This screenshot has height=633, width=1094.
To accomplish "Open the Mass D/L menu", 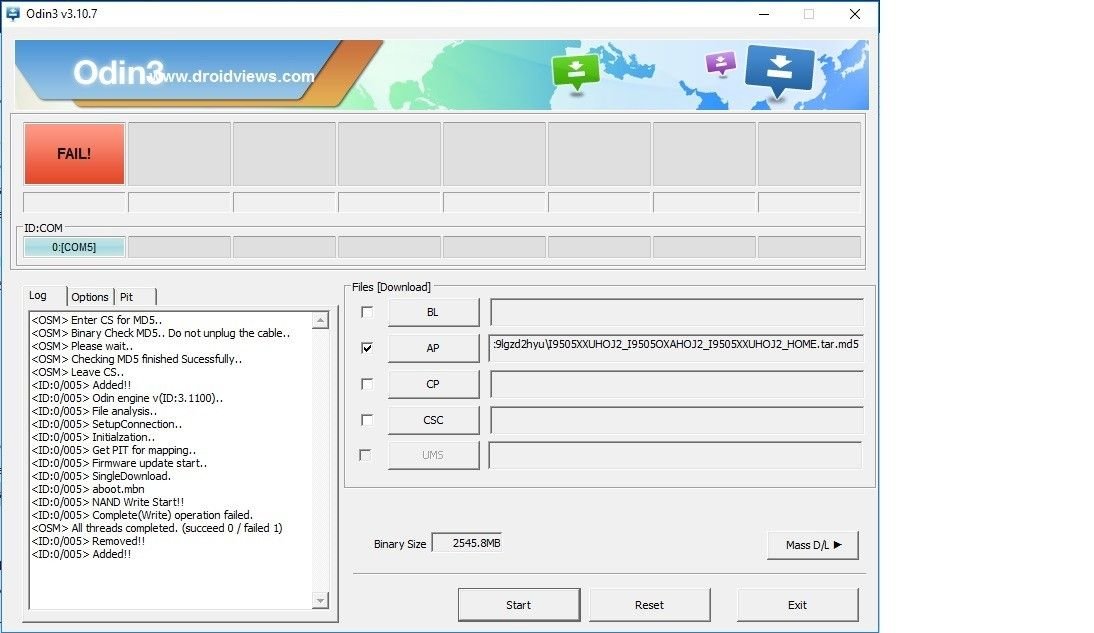I will 813,545.
